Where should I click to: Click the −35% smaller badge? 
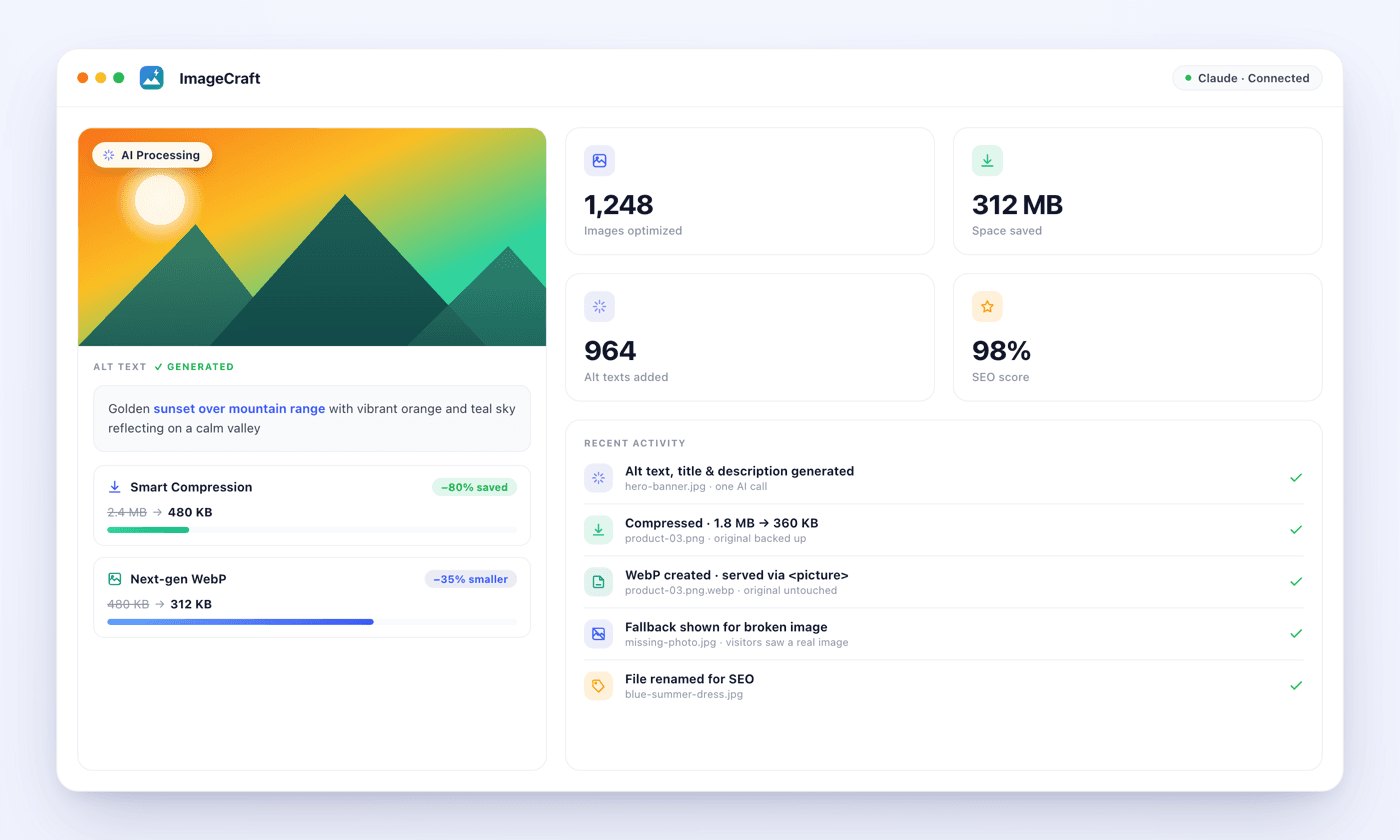(470, 579)
